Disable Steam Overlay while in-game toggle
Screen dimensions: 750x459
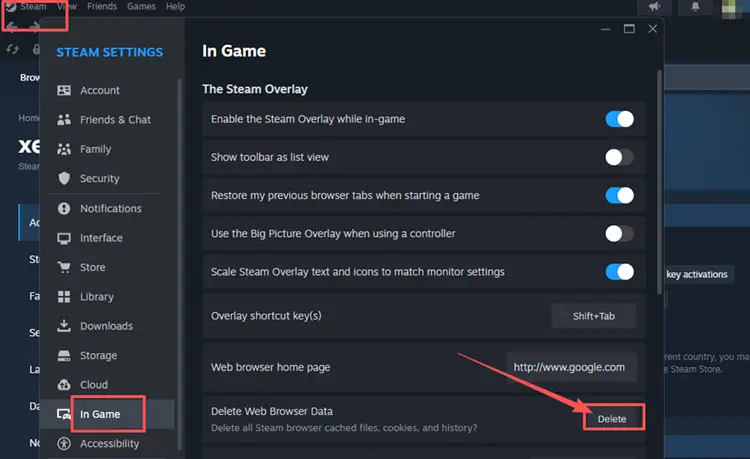point(619,119)
